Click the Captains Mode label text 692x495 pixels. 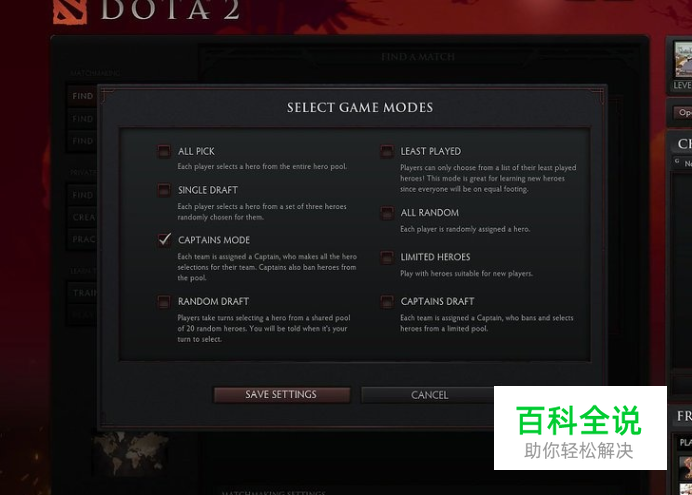coord(214,240)
